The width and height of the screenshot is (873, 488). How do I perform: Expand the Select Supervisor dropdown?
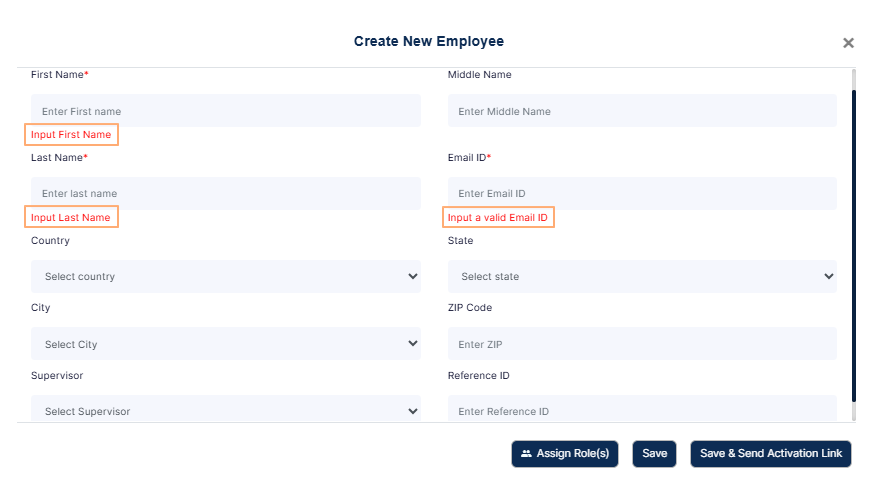pyautogui.click(x=225, y=410)
